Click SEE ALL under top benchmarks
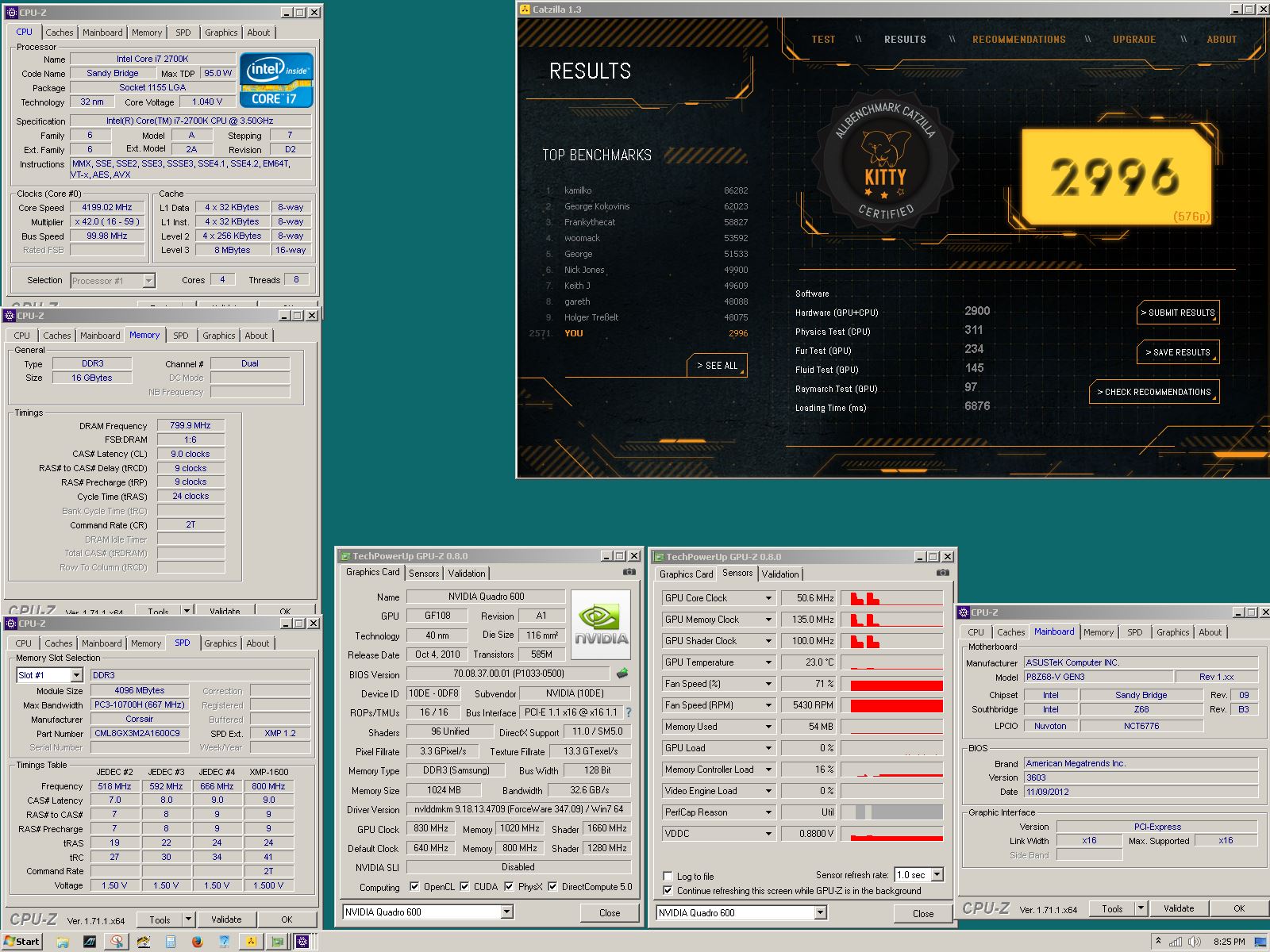1270x952 pixels. [x=718, y=366]
